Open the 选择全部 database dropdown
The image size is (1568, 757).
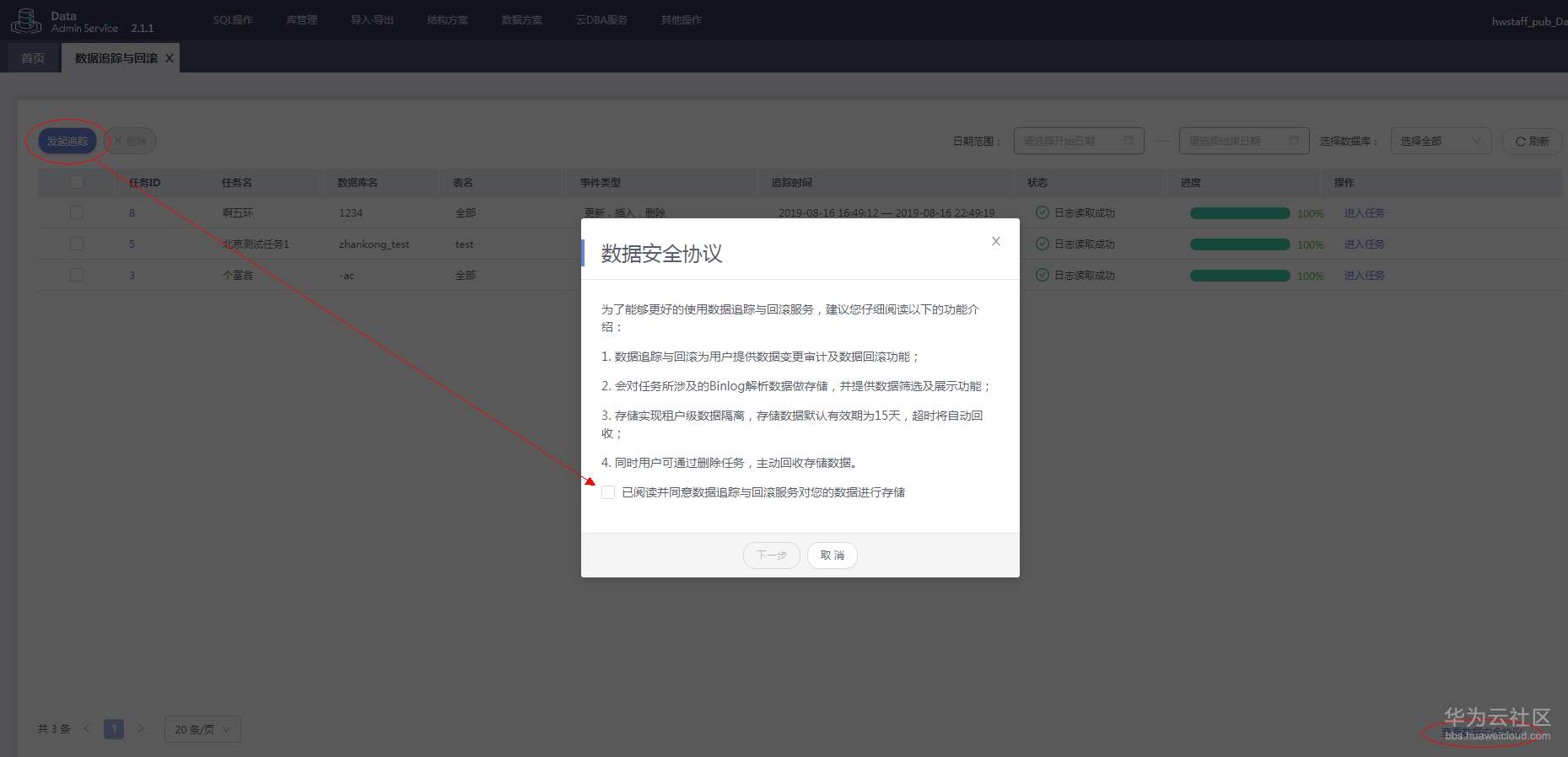[x=1441, y=141]
